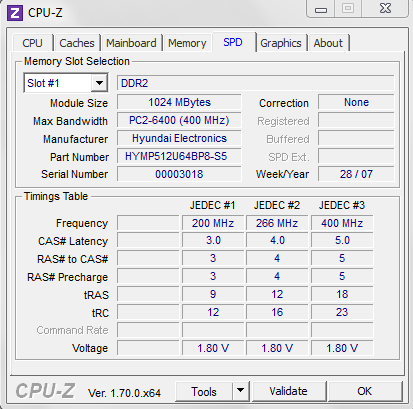Click the tRAS value 9
Viewport: 413px width, 409px height.
213,294
